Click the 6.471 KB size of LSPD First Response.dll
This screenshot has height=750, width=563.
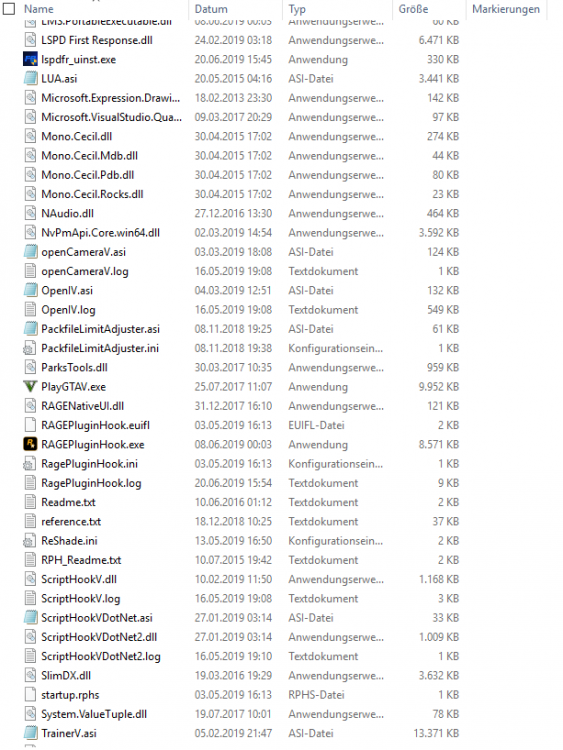[439, 40]
